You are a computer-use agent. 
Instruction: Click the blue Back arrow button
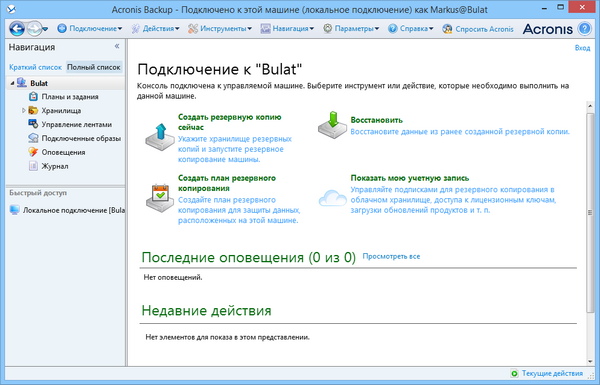[17, 29]
